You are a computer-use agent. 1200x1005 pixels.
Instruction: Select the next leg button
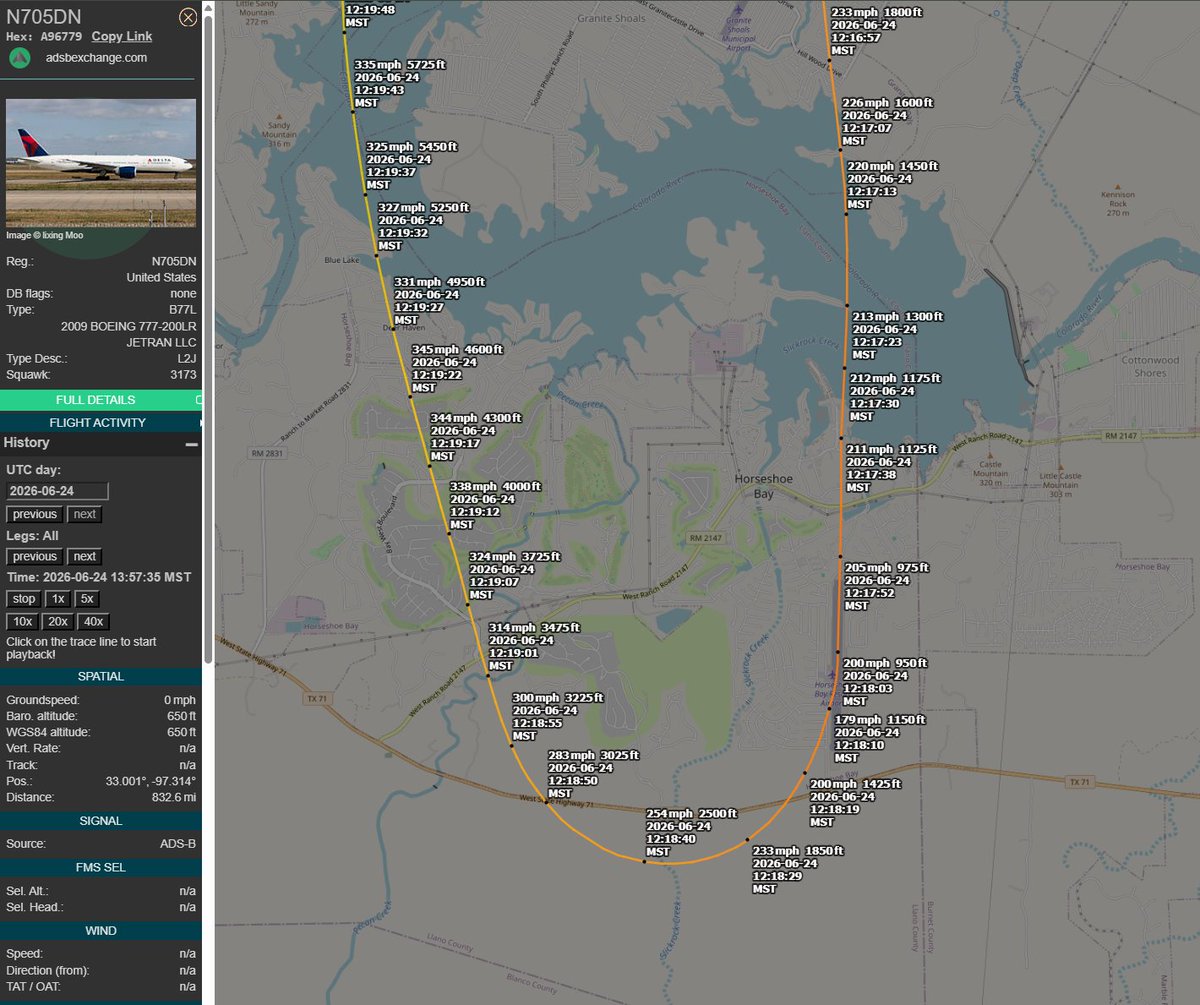pos(85,556)
